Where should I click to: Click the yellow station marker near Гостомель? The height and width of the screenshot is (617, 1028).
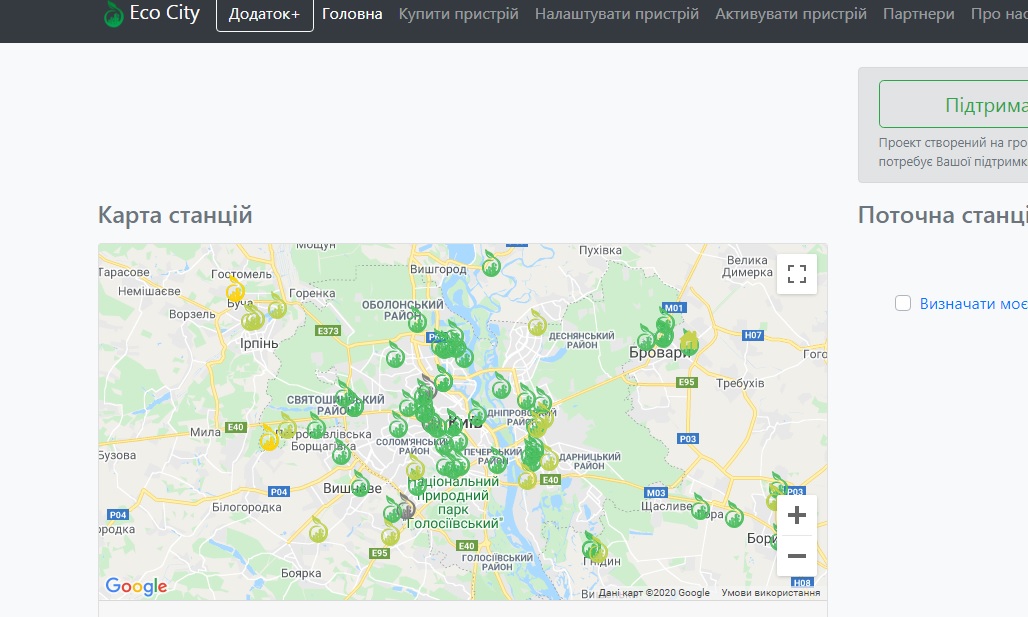[x=236, y=291]
